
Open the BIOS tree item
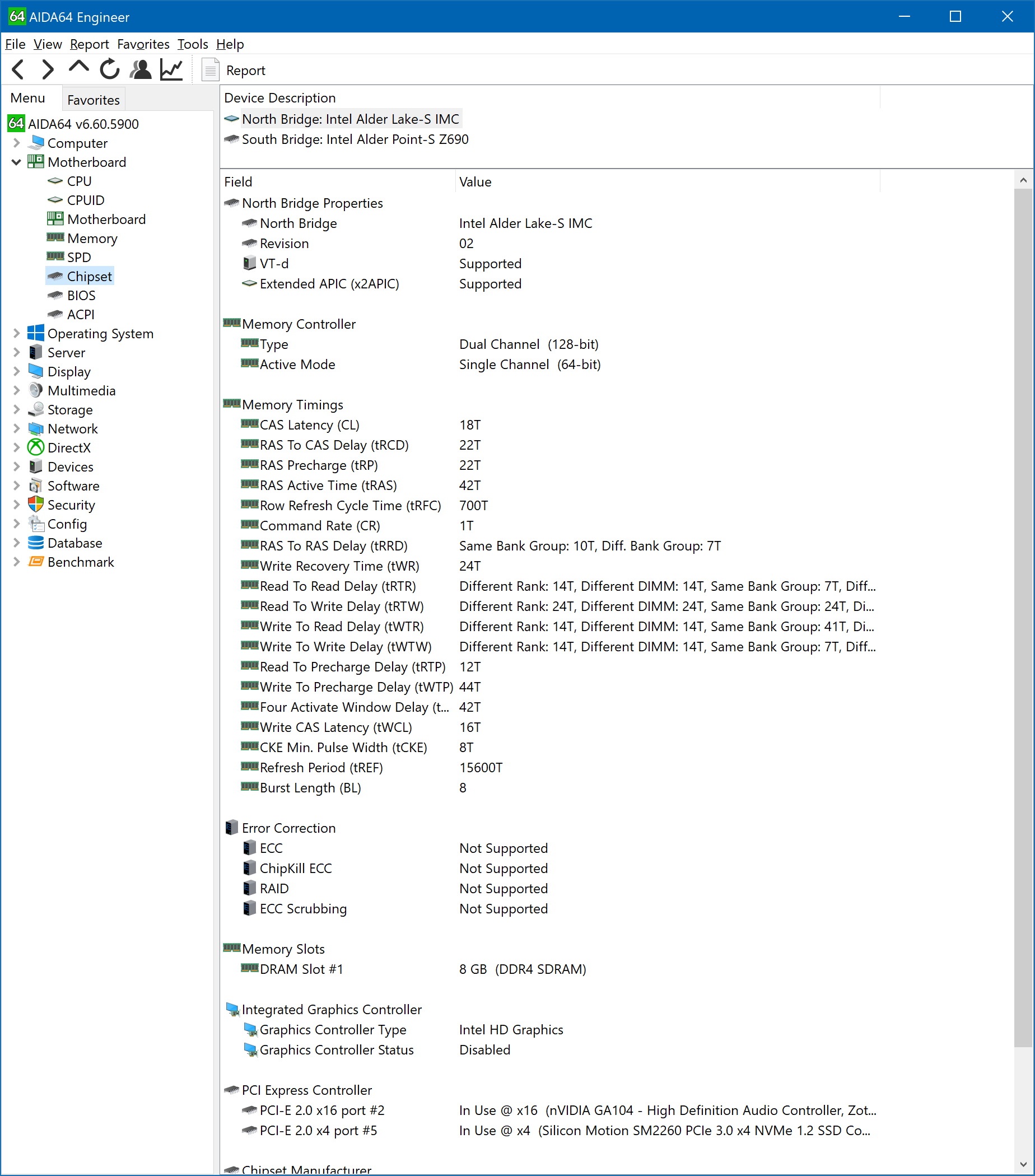point(81,295)
